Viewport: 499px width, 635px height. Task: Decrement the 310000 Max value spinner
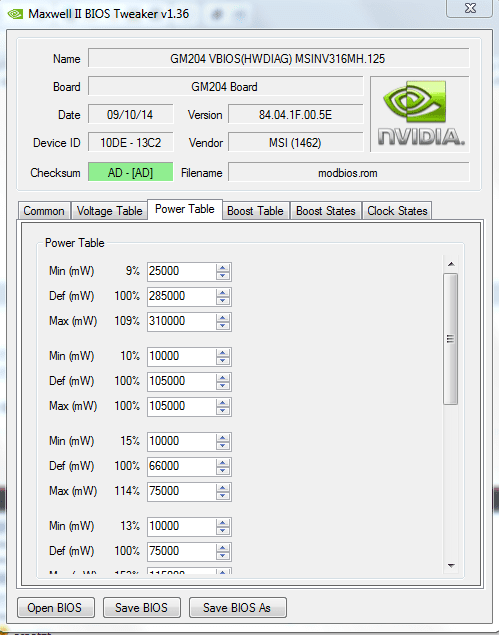tap(223, 326)
